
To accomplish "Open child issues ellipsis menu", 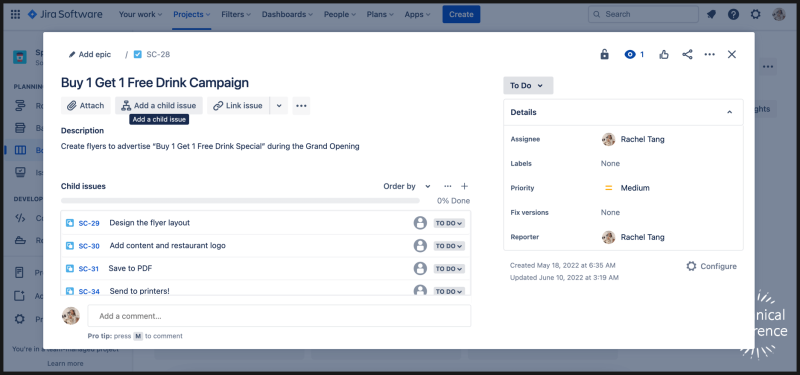I will click(447, 186).
